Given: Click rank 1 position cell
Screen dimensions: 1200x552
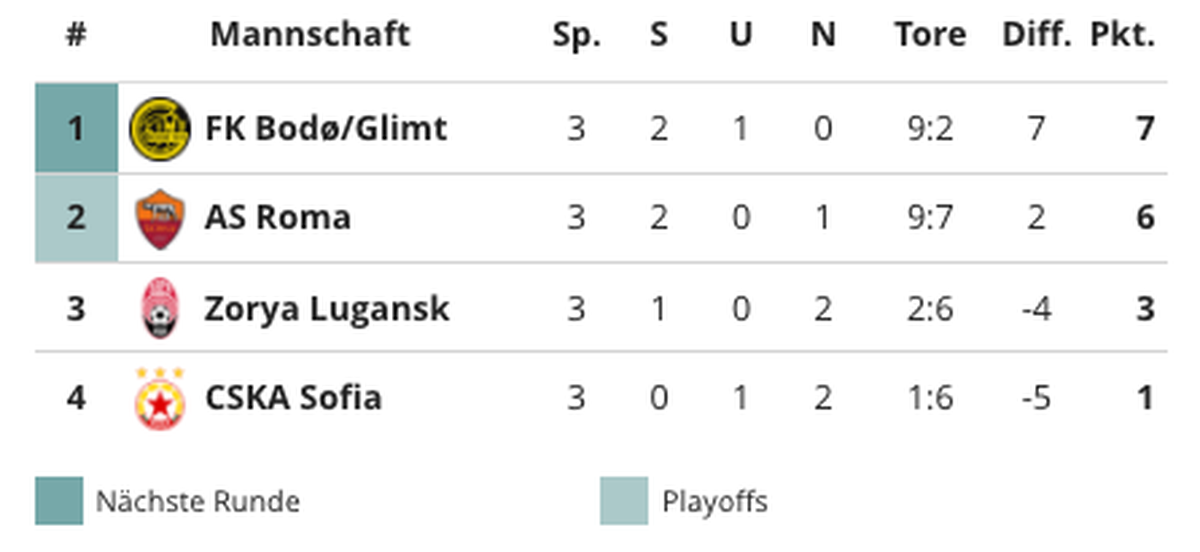Looking at the screenshot, I should click(76, 128).
